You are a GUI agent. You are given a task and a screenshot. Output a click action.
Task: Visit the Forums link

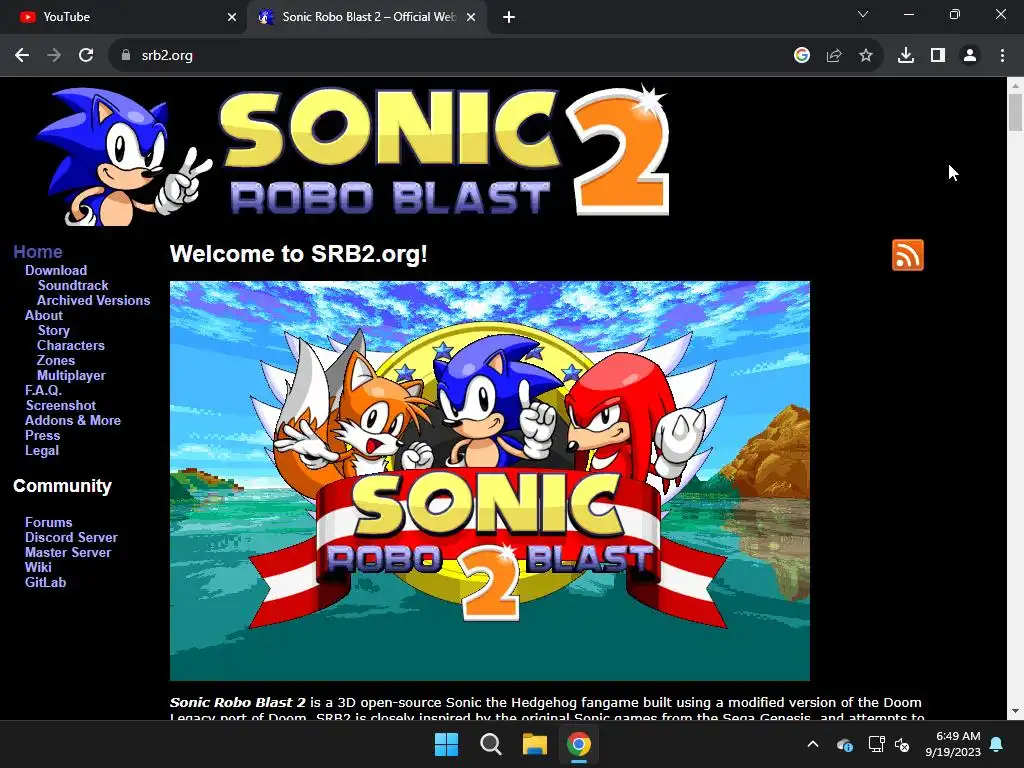pyautogui.click(x=48, y=522)
